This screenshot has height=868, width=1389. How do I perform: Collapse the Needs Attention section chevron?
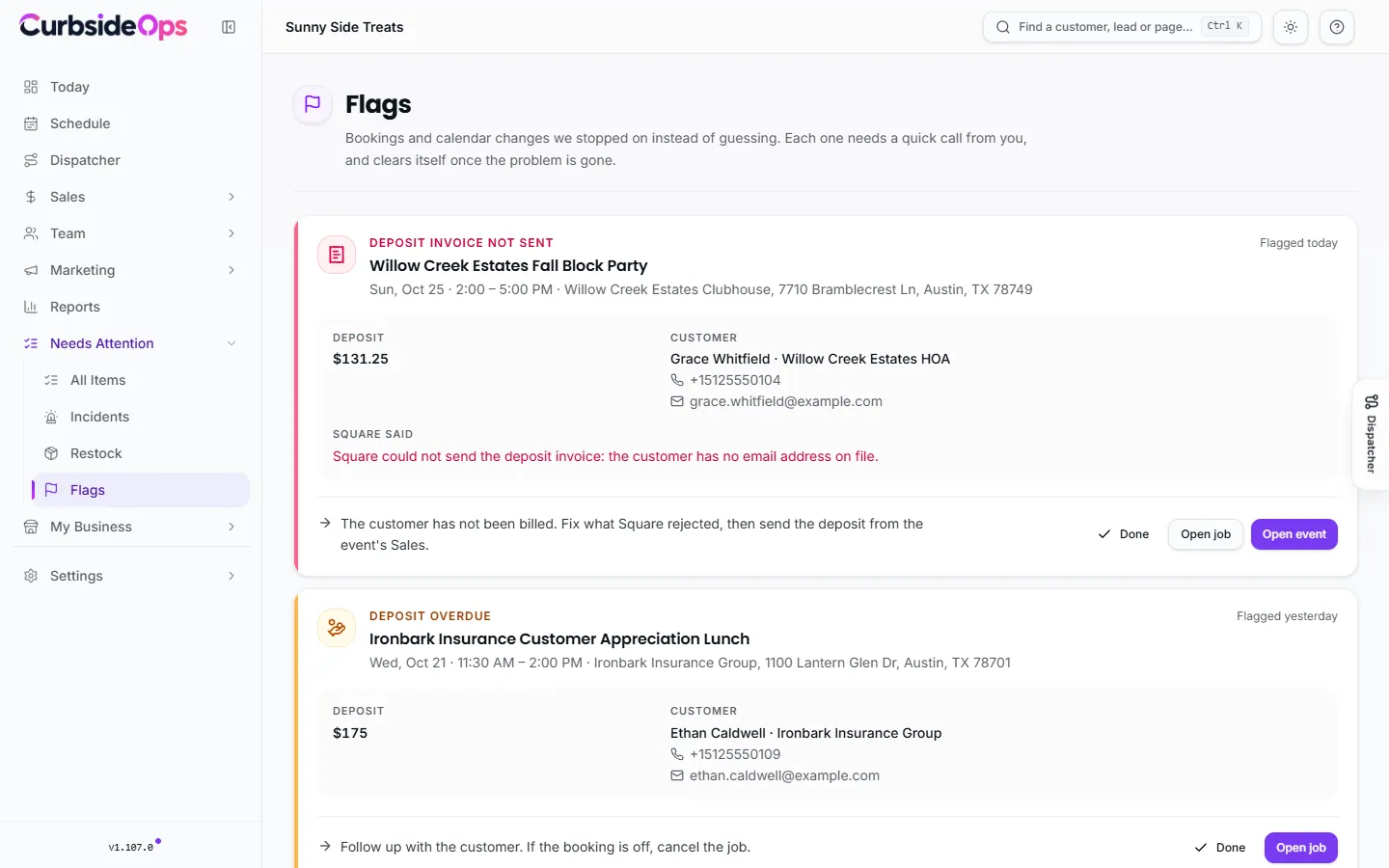(x=231, y=343)
